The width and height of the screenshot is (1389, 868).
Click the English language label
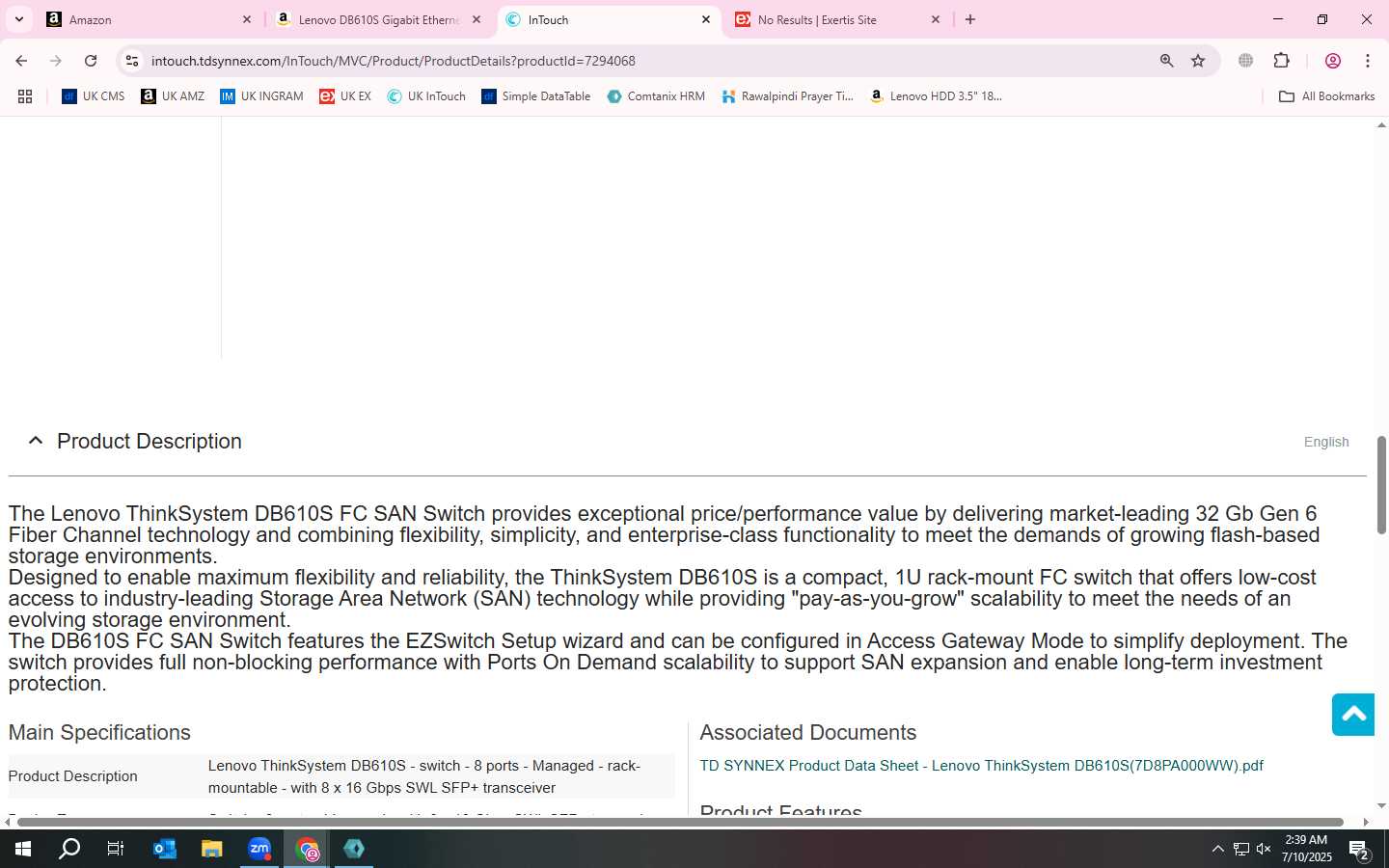pyautogui.click(x=1326, y=442)
